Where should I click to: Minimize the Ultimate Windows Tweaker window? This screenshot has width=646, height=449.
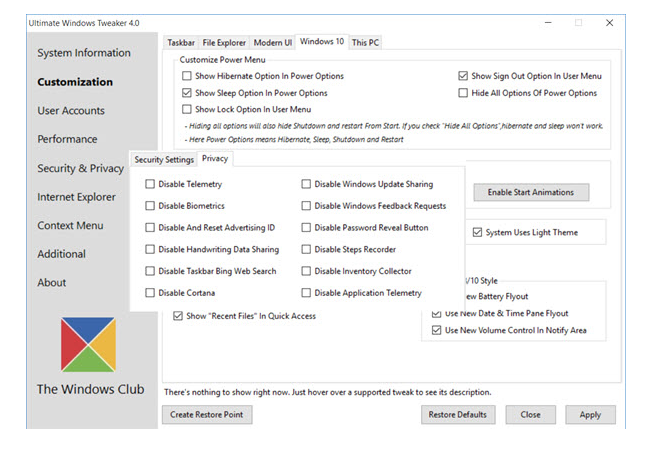tap(548, 23)
